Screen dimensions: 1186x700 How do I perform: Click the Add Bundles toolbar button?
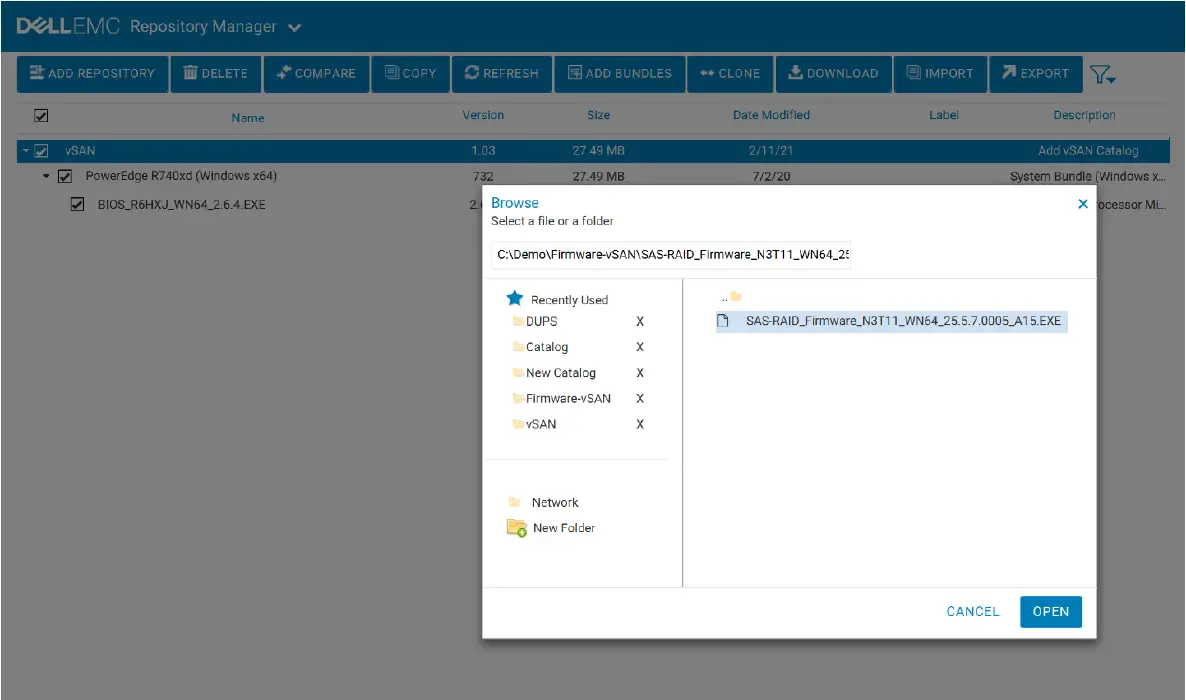point(619,73)
